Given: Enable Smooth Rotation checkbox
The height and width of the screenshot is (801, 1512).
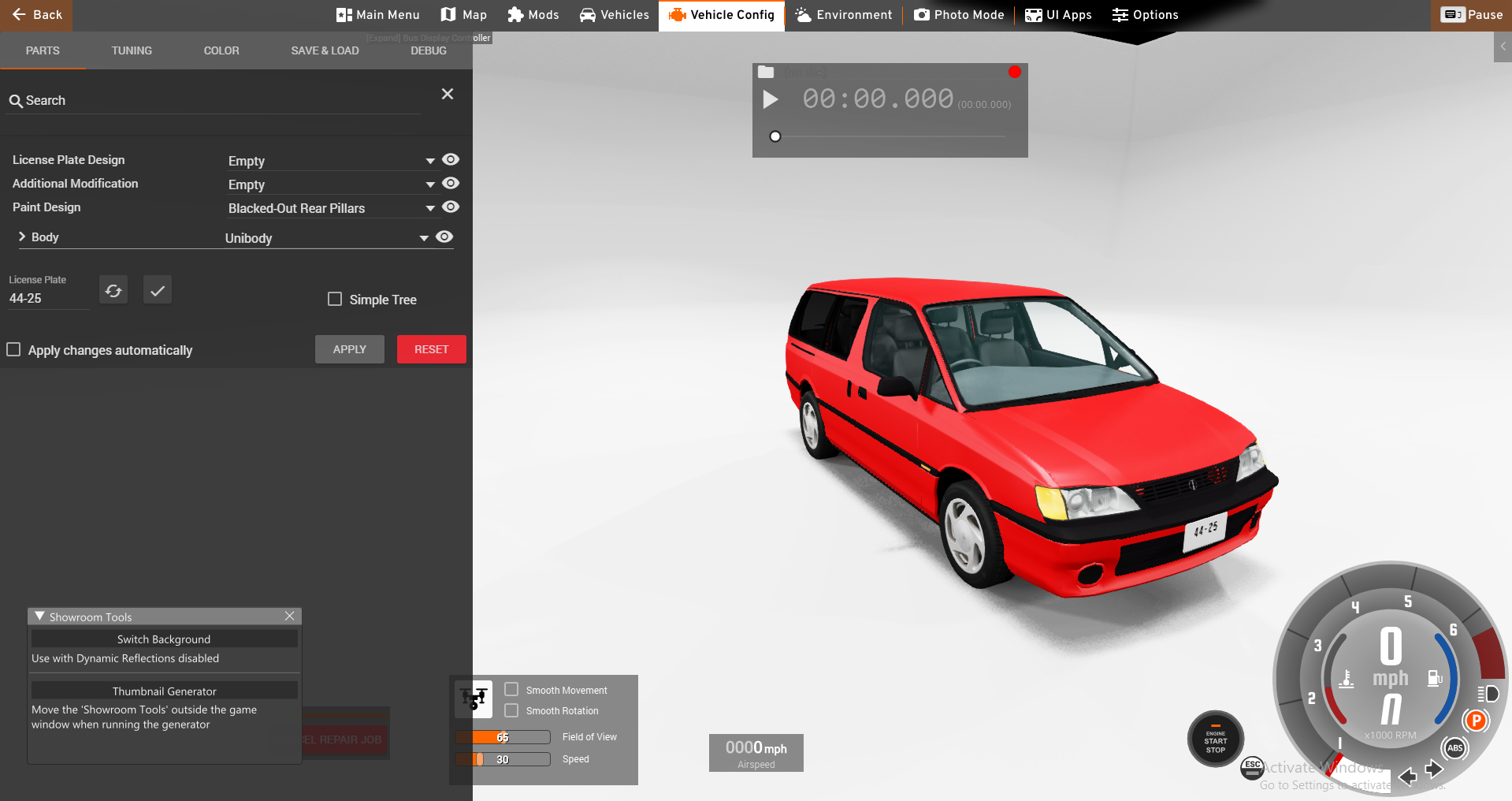Looking at the screenshot, I should point(511,710).
